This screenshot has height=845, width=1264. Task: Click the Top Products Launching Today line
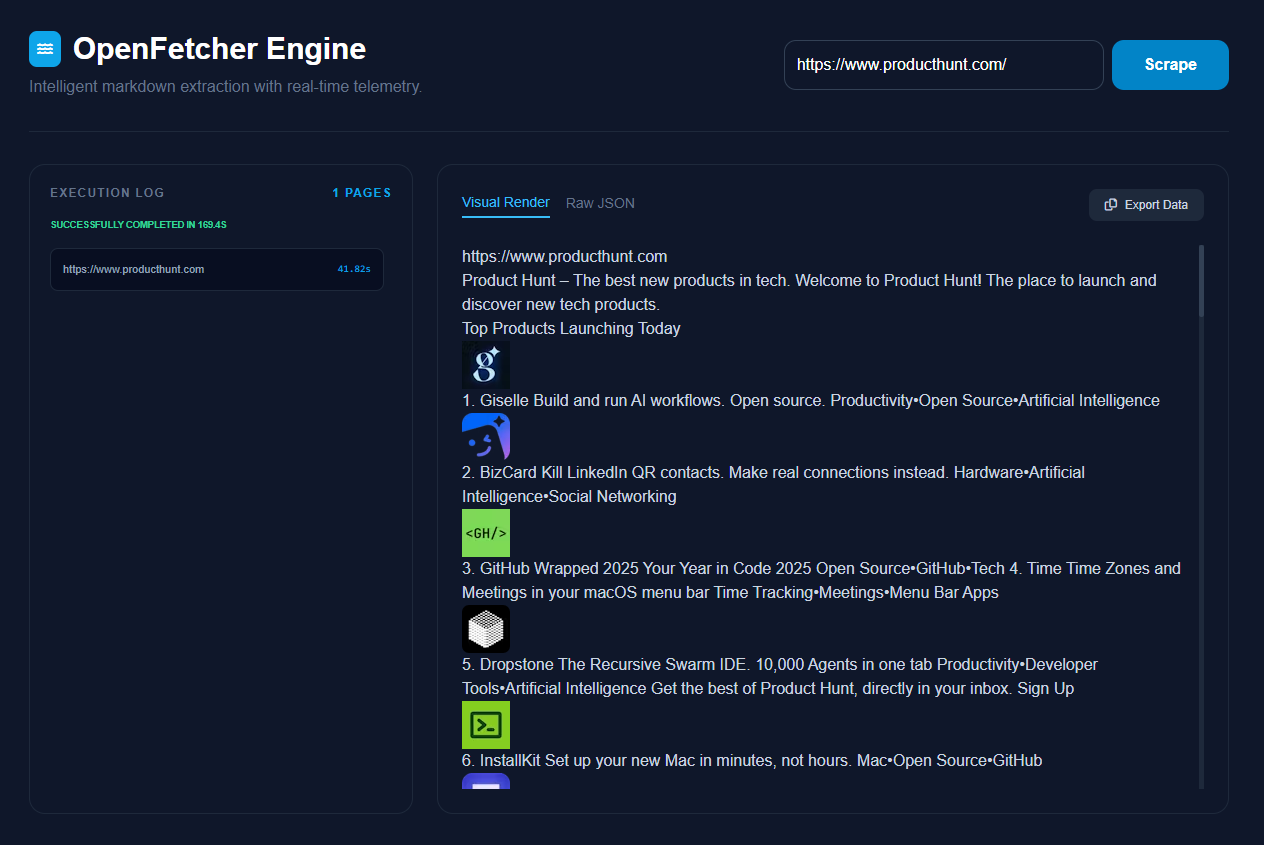[571, 328]
